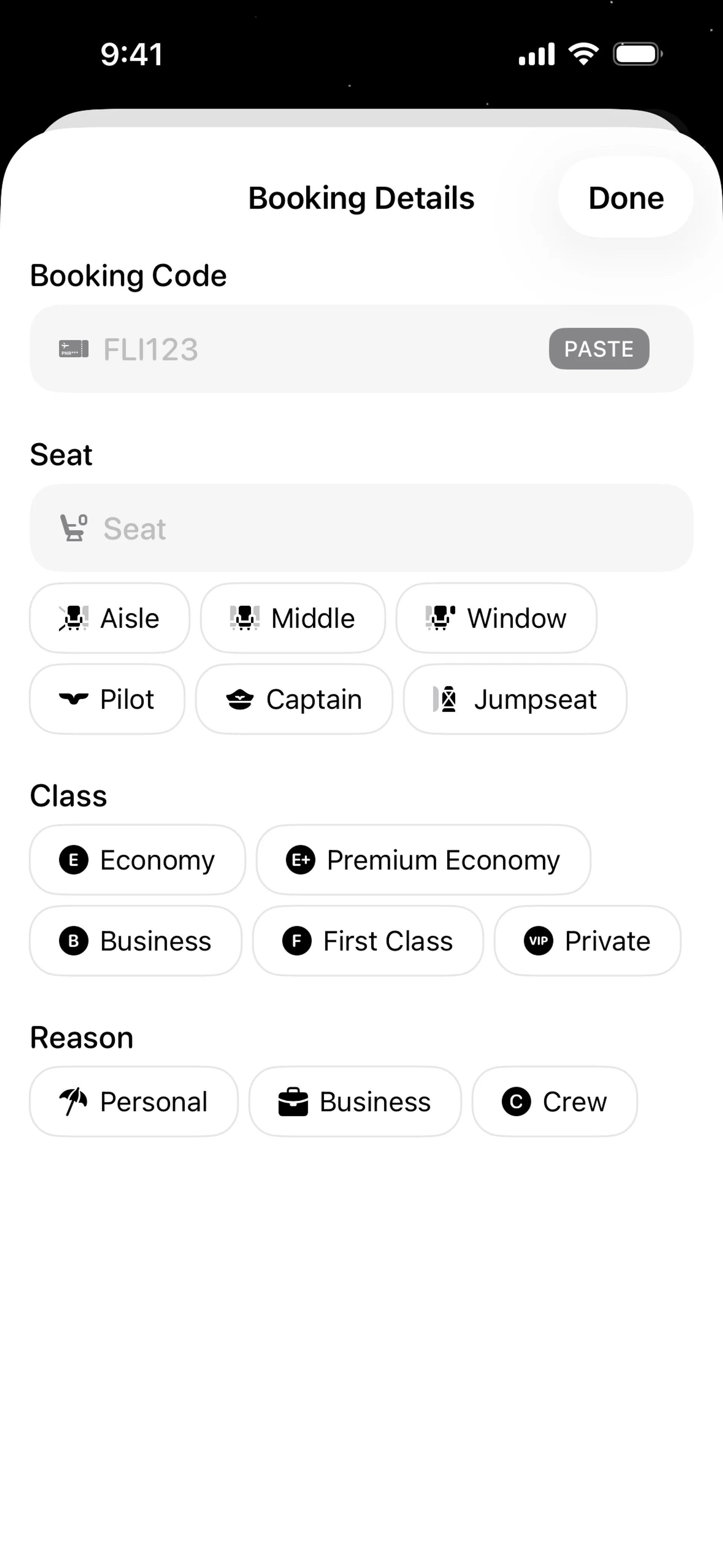This screenshot has height=1568, width=723.
Task: Choose Premium Economy class
Action: pos(423,860)
